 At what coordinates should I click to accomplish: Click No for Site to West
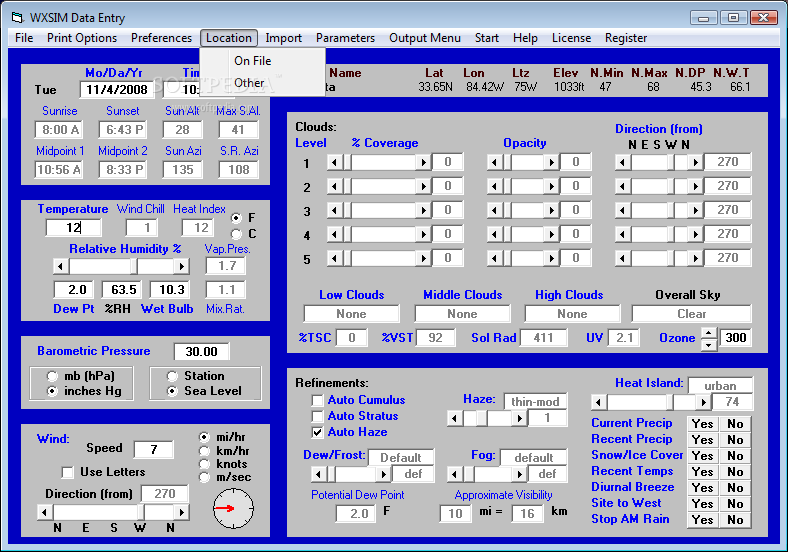735,504
